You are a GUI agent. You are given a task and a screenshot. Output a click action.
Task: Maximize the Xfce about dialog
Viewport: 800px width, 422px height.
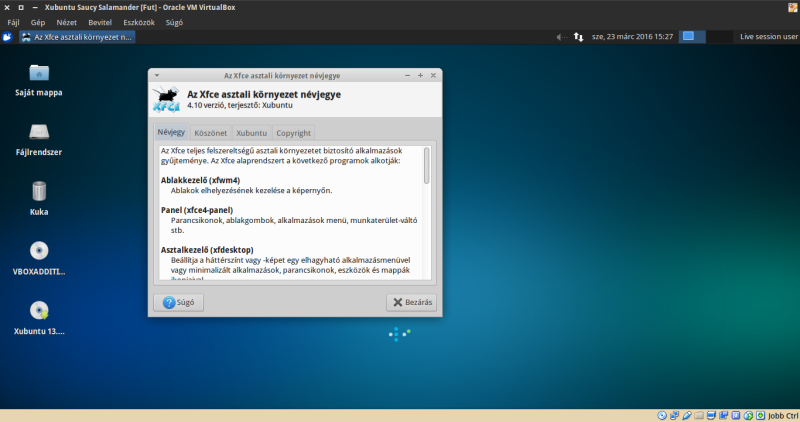(420, 75)
